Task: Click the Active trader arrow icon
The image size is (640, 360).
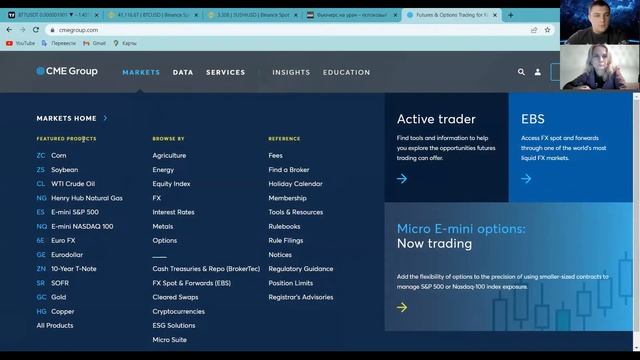Action: coord(402,179)
